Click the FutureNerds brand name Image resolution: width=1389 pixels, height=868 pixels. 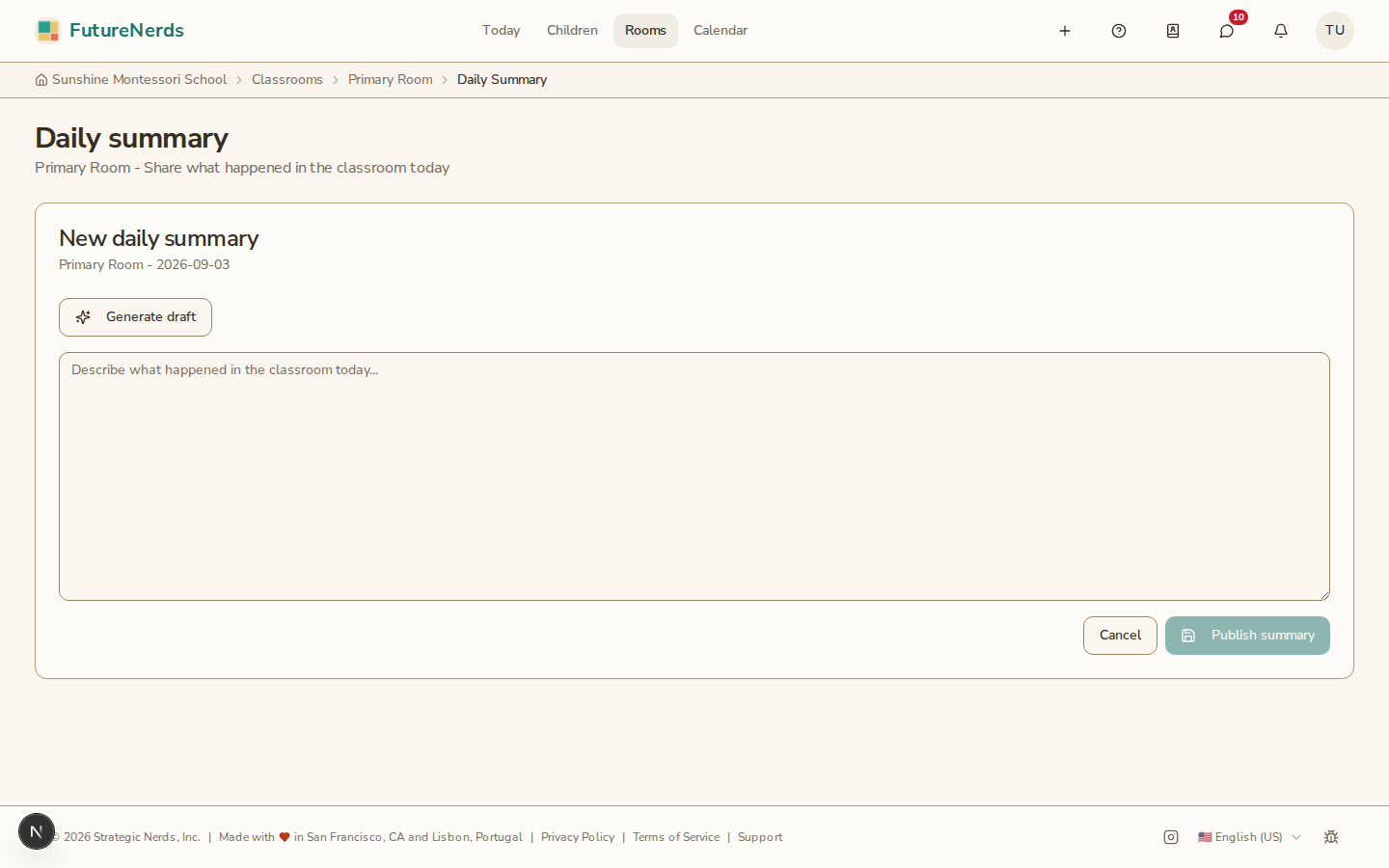click(126, 31)
